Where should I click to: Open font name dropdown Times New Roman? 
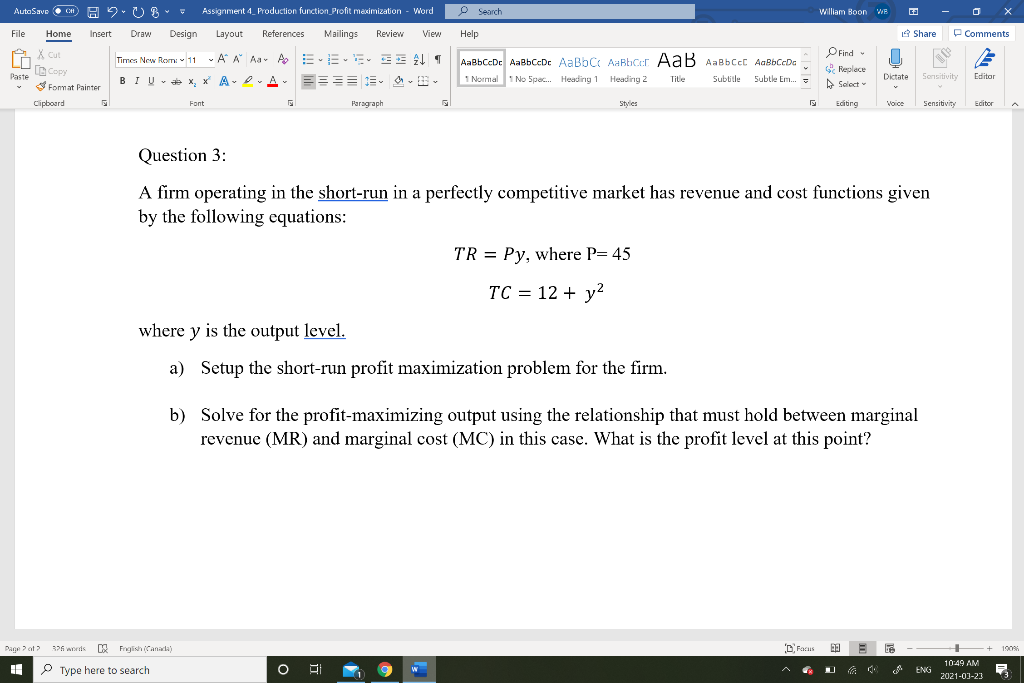pyautogui.click(x=182, y=60)
